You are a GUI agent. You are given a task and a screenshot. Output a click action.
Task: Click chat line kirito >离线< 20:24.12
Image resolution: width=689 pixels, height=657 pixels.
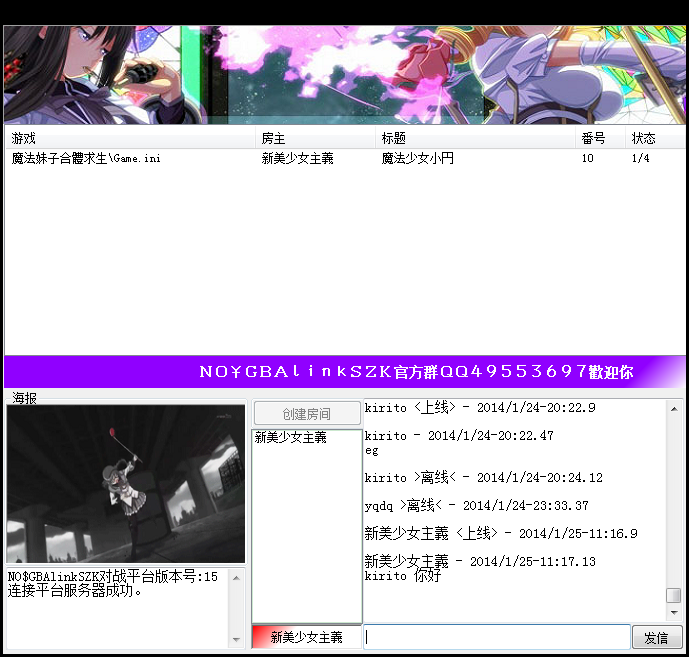[x=483, y=478]
